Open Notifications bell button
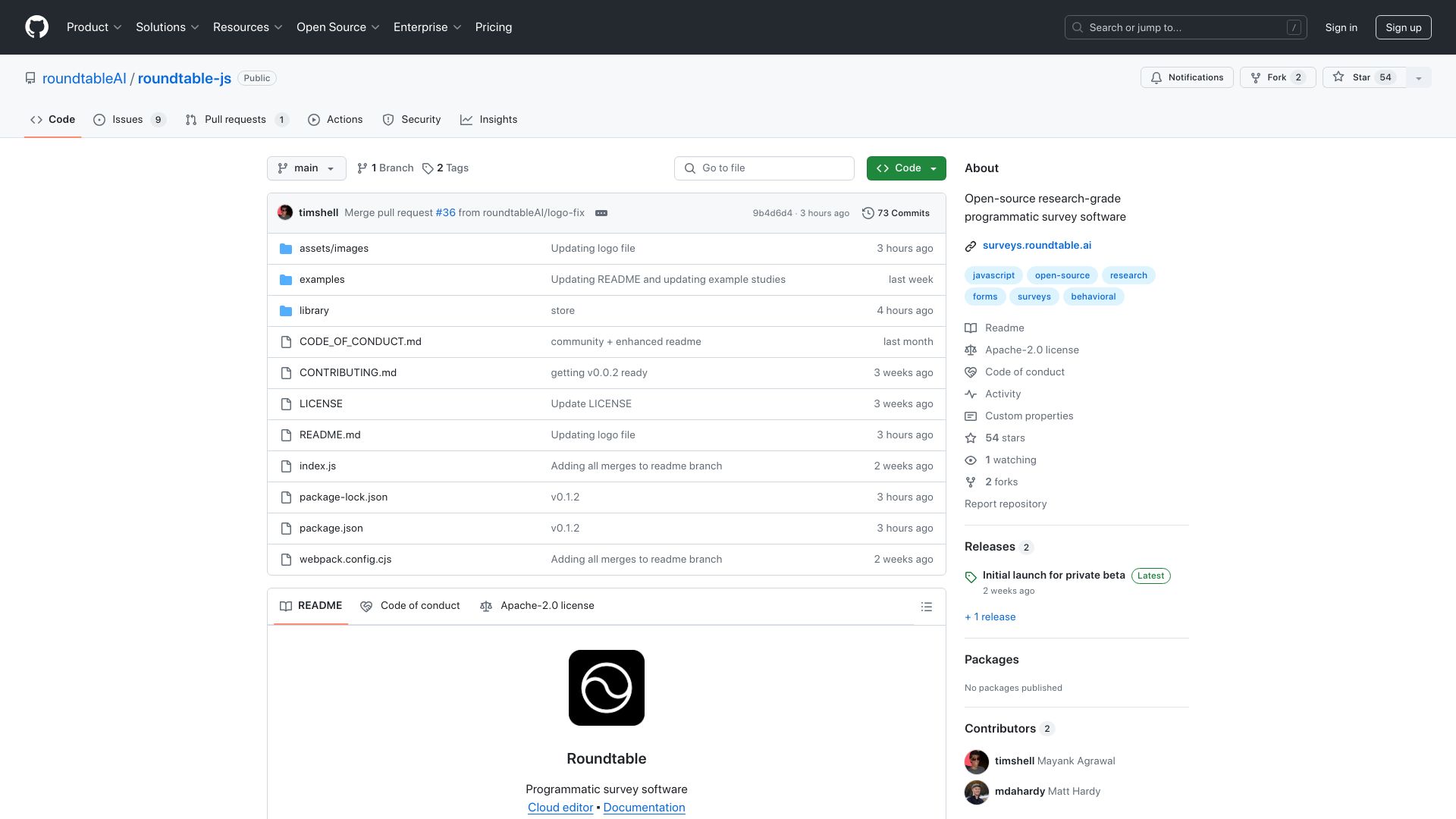Screen dimensions: 1456x819 click(1187, 77)
